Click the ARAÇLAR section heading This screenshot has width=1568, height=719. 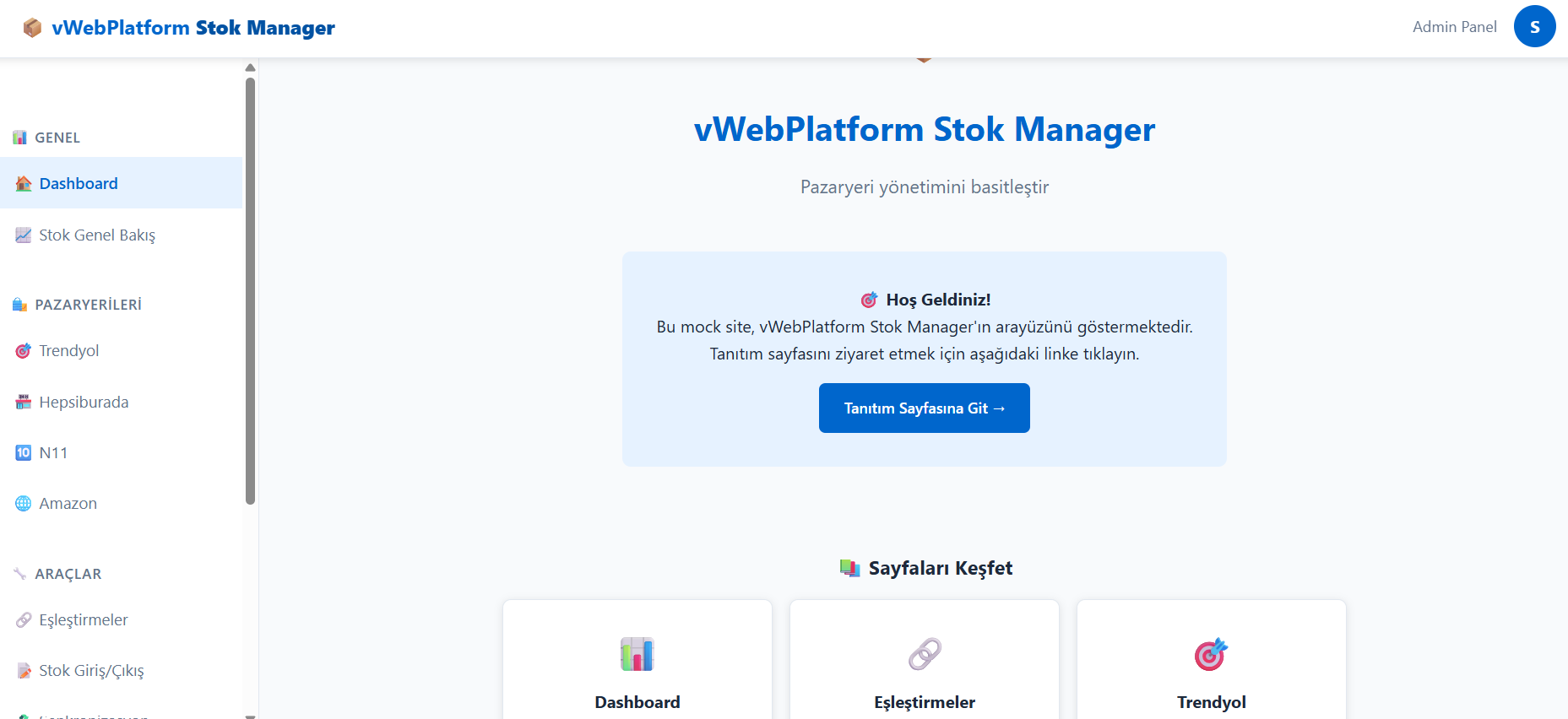(x=68, y=574)
